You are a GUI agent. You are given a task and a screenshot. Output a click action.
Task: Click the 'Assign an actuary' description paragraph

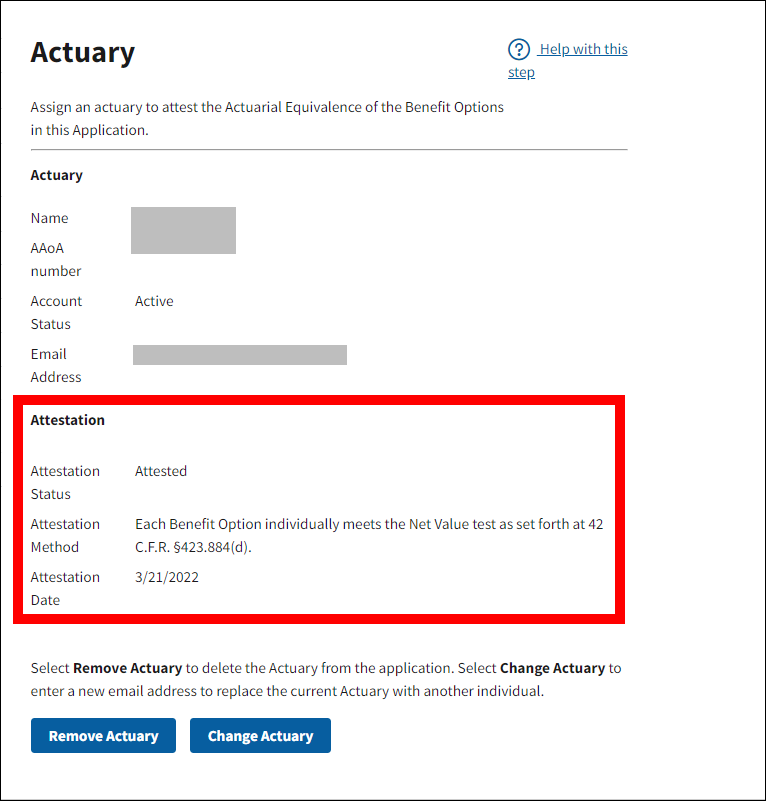267,118
